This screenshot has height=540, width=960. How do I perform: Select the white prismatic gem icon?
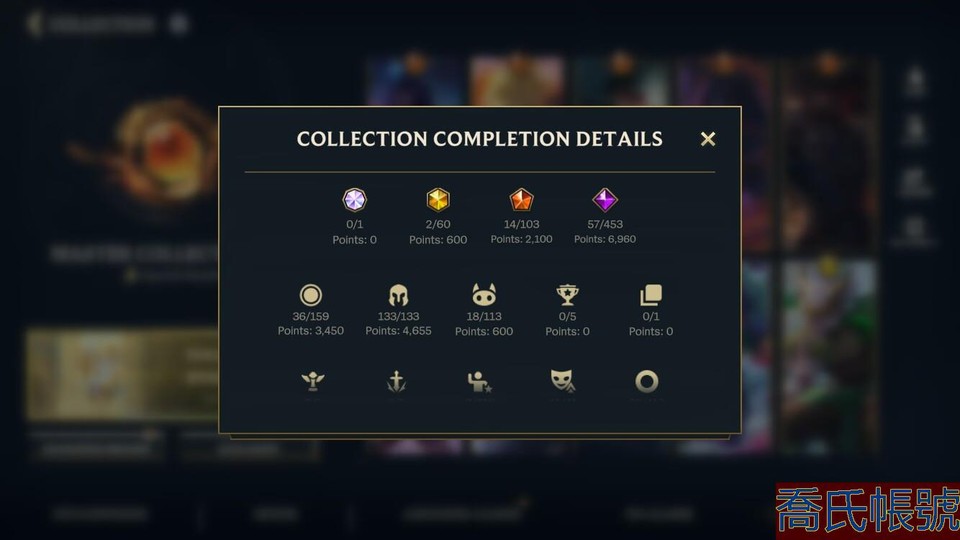coord(354,200)
